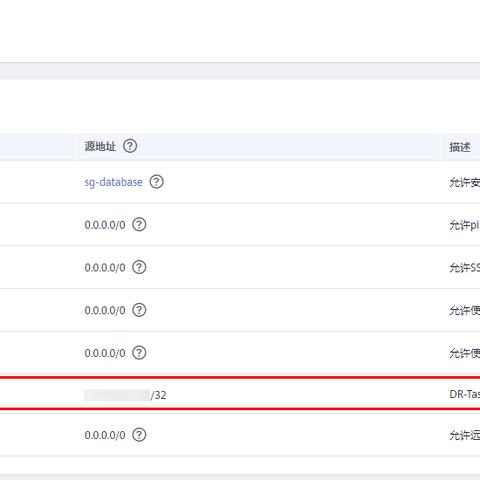The width and height of the screenshot is (480, 480).
Task: Click help icon in the 允许SS rule row
Action: (x=139, y=267)
